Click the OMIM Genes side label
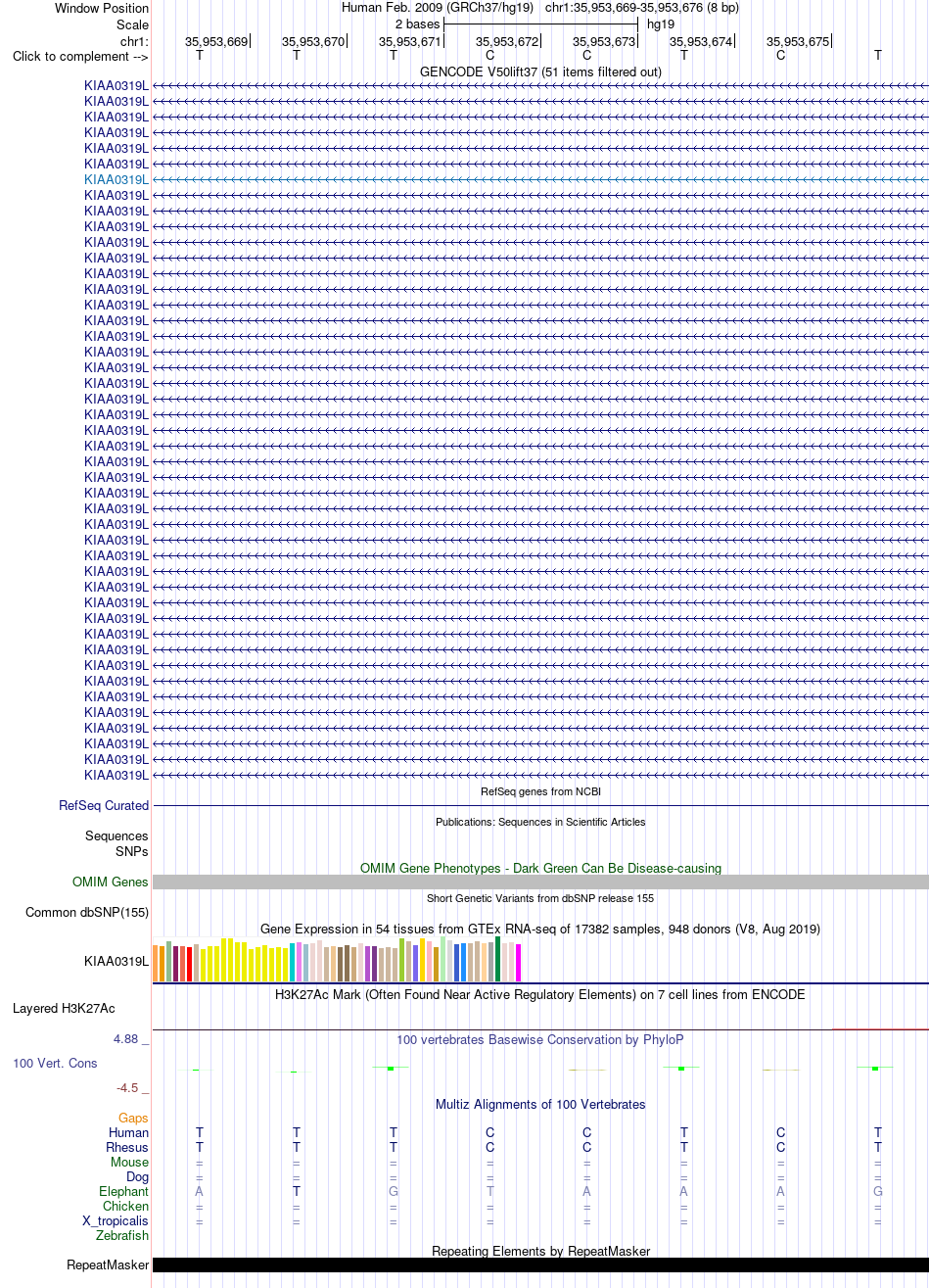The height and width of the screenshot is (1288, 930). pos(111,882)
